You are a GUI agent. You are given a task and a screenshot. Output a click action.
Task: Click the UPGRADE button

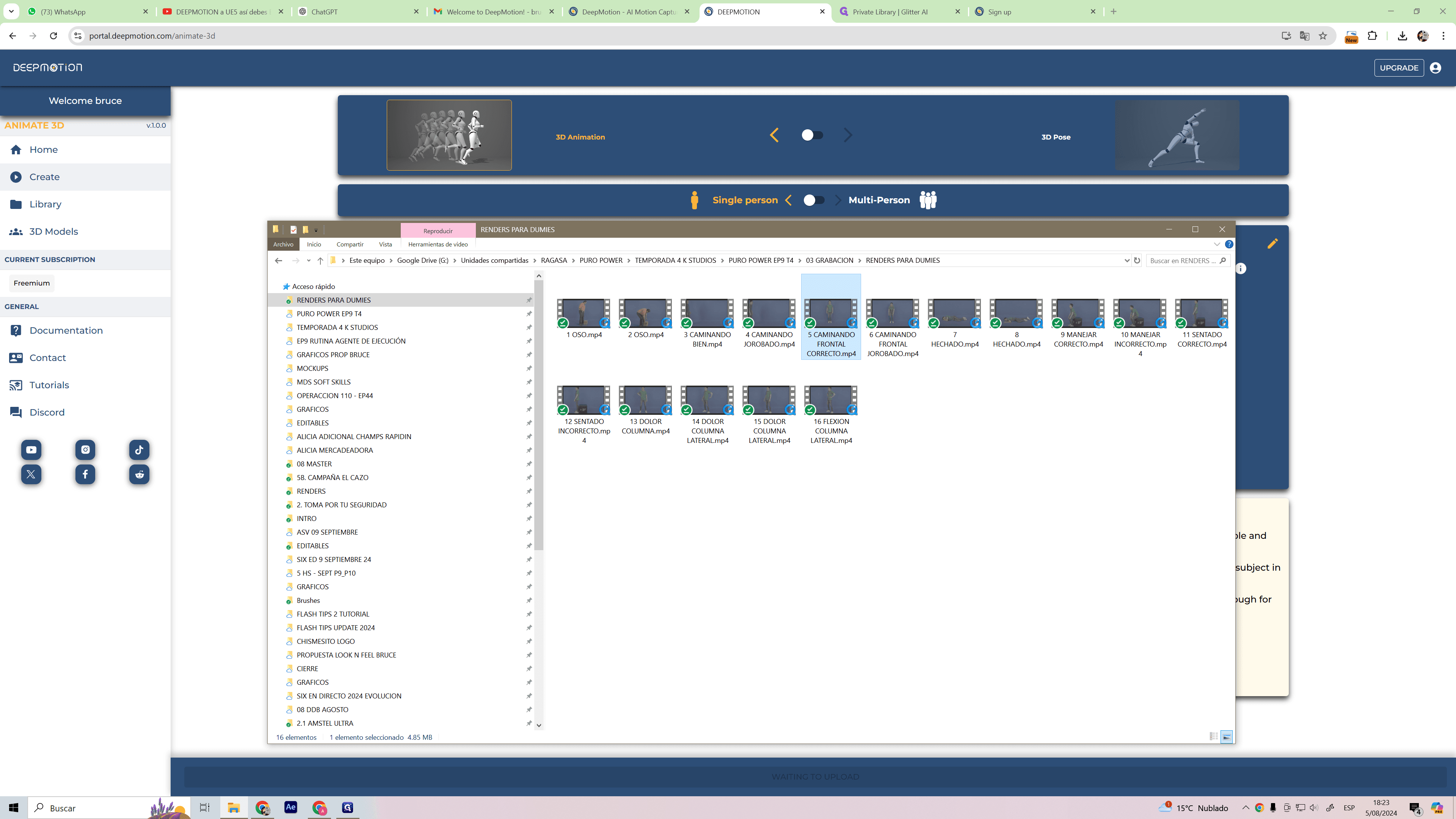pos(1398,68)
